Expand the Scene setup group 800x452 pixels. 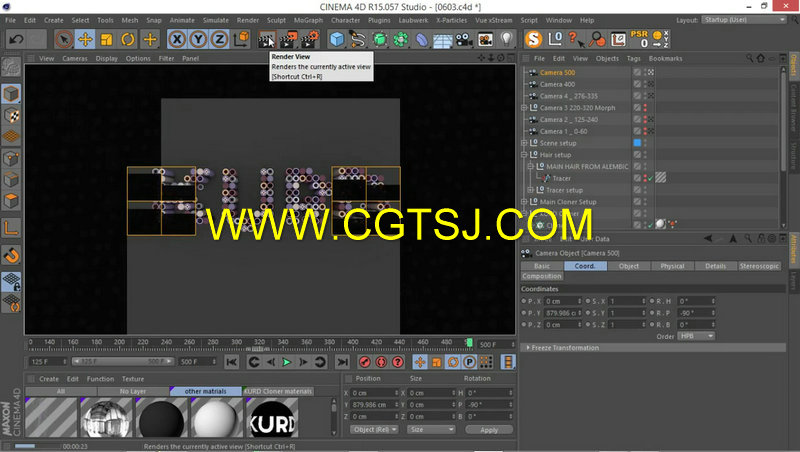[524, 143]
